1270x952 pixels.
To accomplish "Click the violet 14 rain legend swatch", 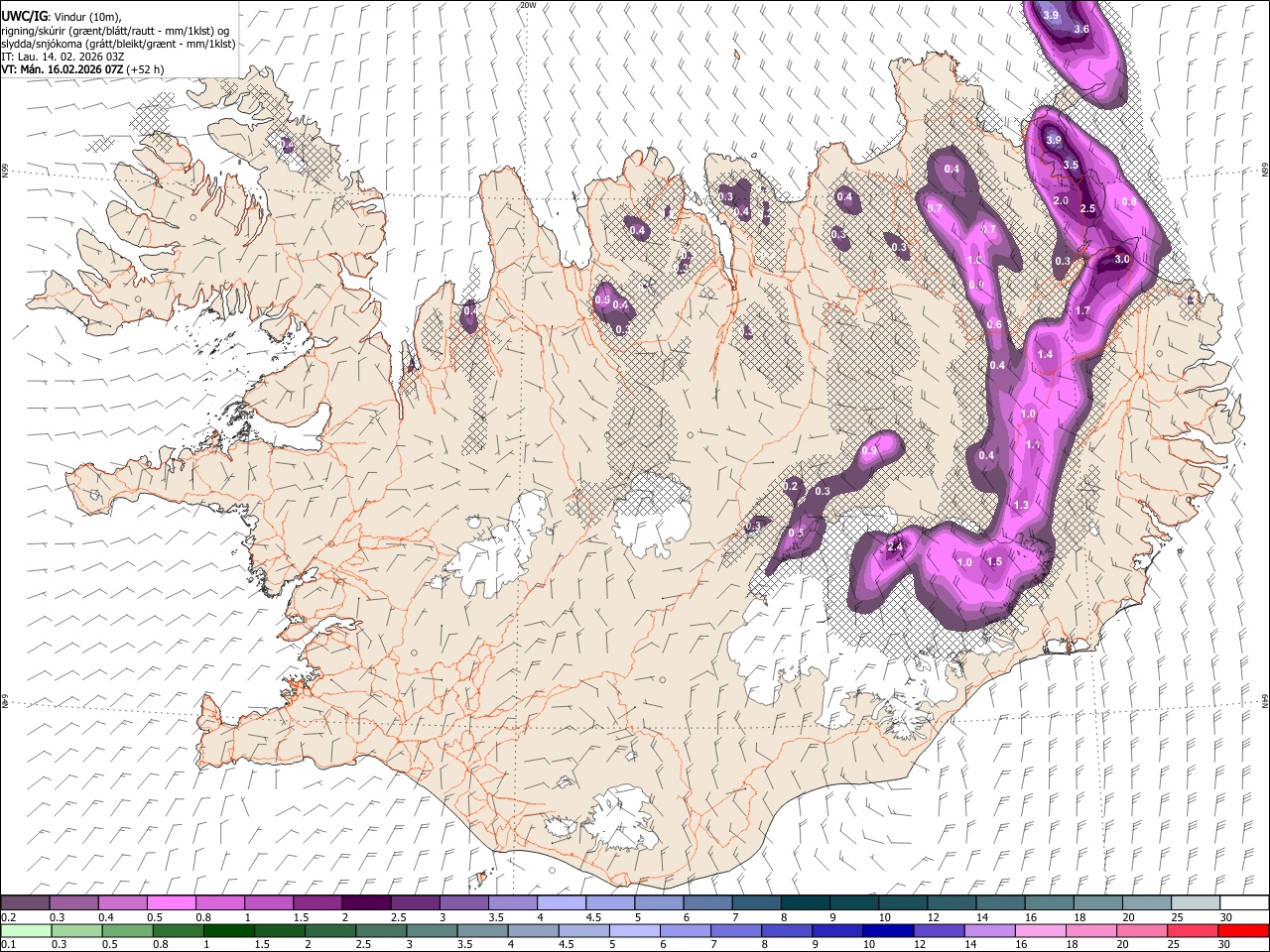I will (x=988, y=930).
